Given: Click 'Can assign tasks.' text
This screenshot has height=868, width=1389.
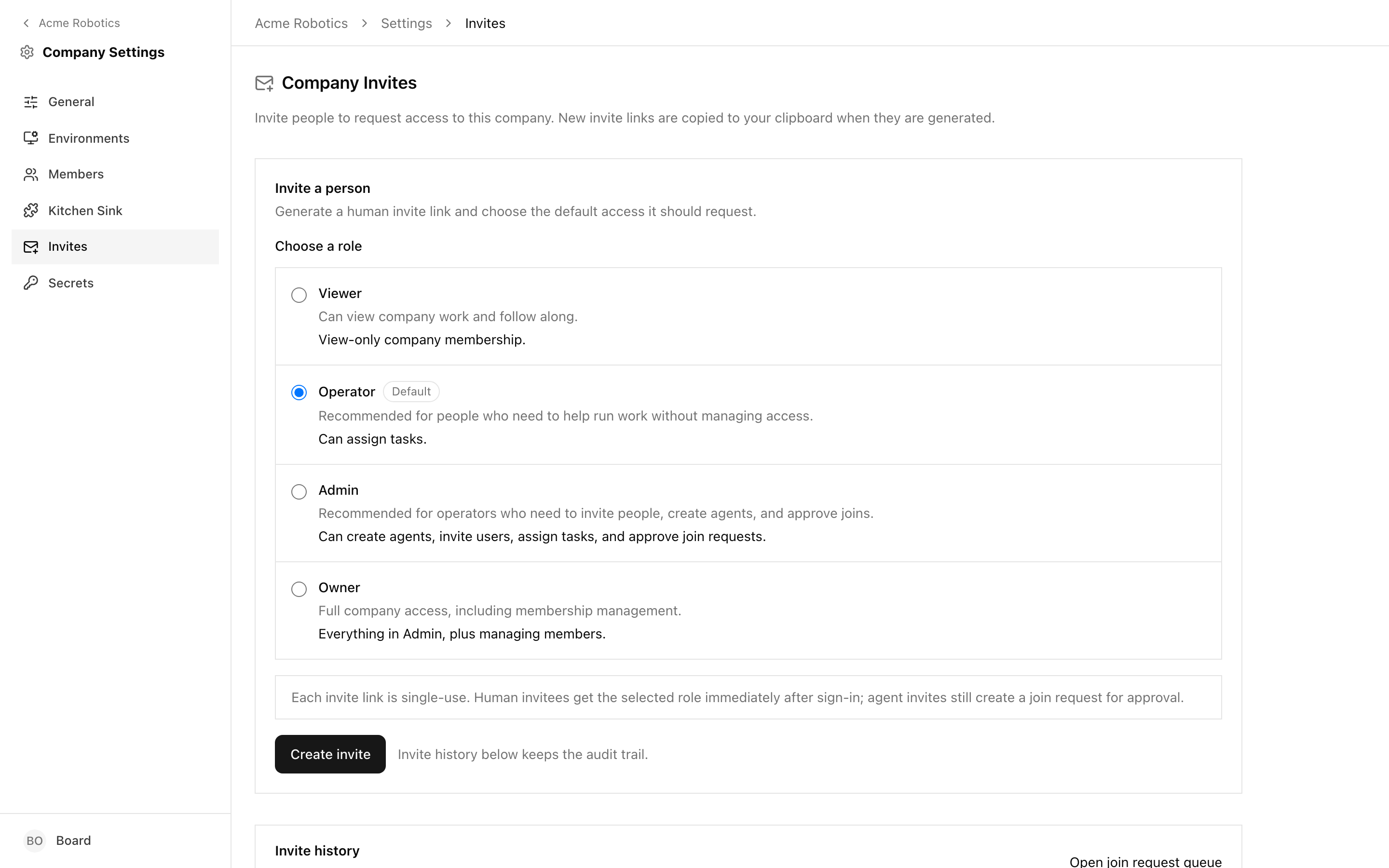Looking at the screenshot, I should coord(372,439).
